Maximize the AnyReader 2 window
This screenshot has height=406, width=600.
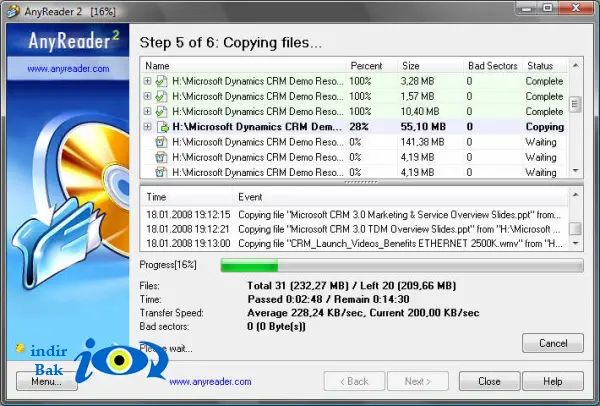pyautogui.click(x=548, y=8)
